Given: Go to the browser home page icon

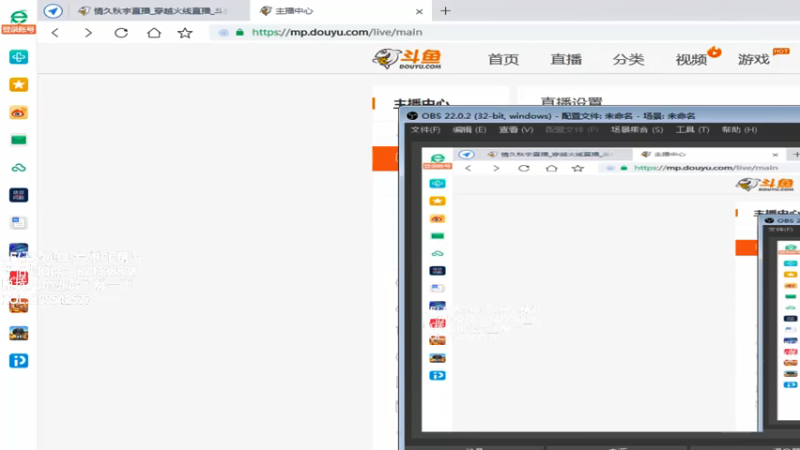Looking at the screenshot, I should coord(154,33).
